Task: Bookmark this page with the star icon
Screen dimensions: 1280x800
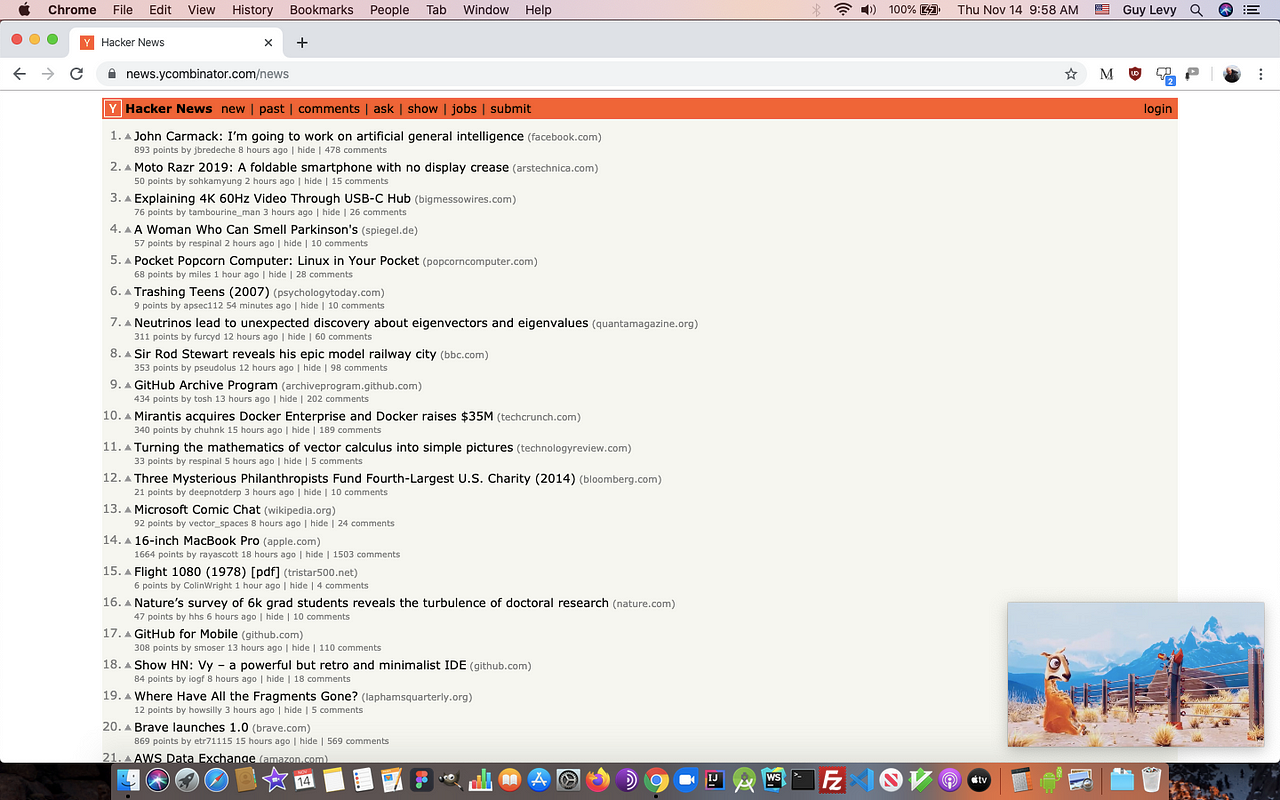Action: 1071,74
